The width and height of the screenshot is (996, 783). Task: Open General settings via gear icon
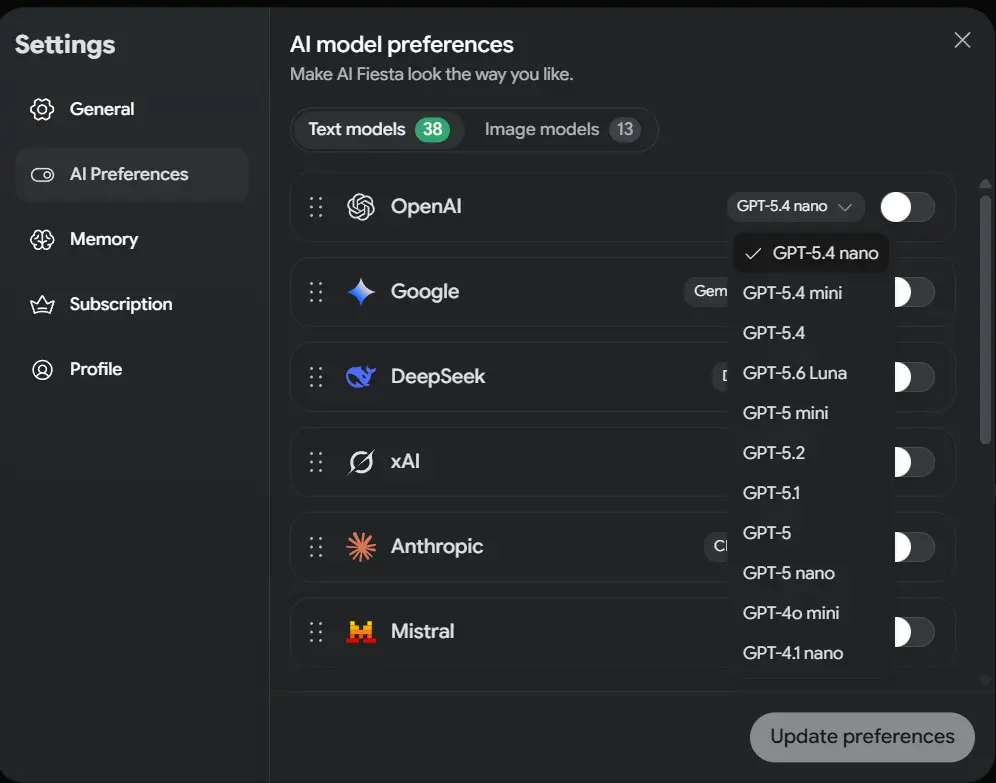(x=43, y=109)
